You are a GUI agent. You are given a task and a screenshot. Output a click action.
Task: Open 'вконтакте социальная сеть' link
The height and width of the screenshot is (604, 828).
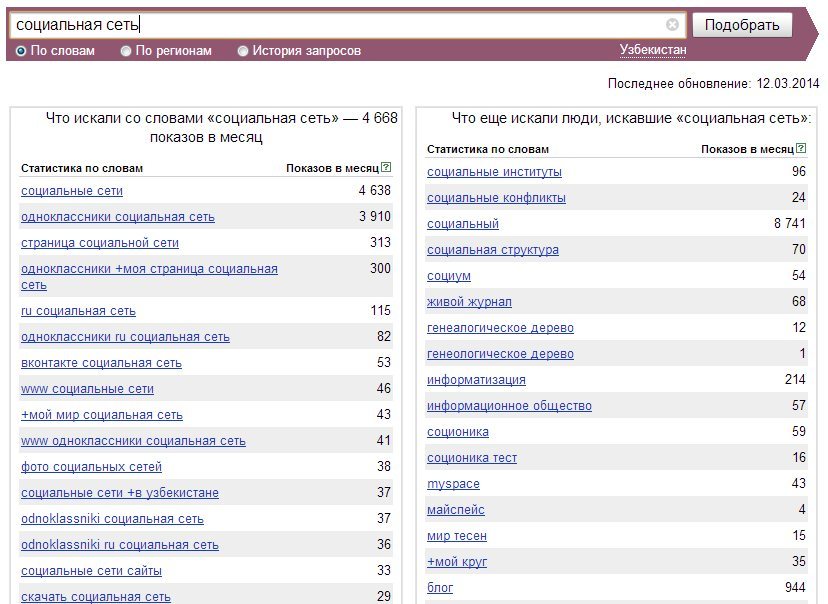tap(101, 363)
